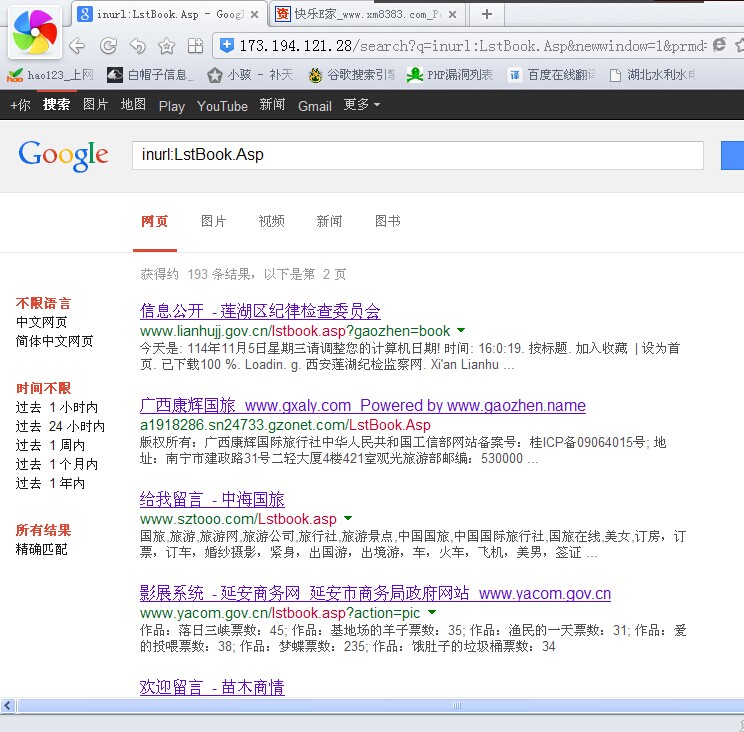
Task: Open the grid apps icon in toolbar
Action: coord(195,46)
